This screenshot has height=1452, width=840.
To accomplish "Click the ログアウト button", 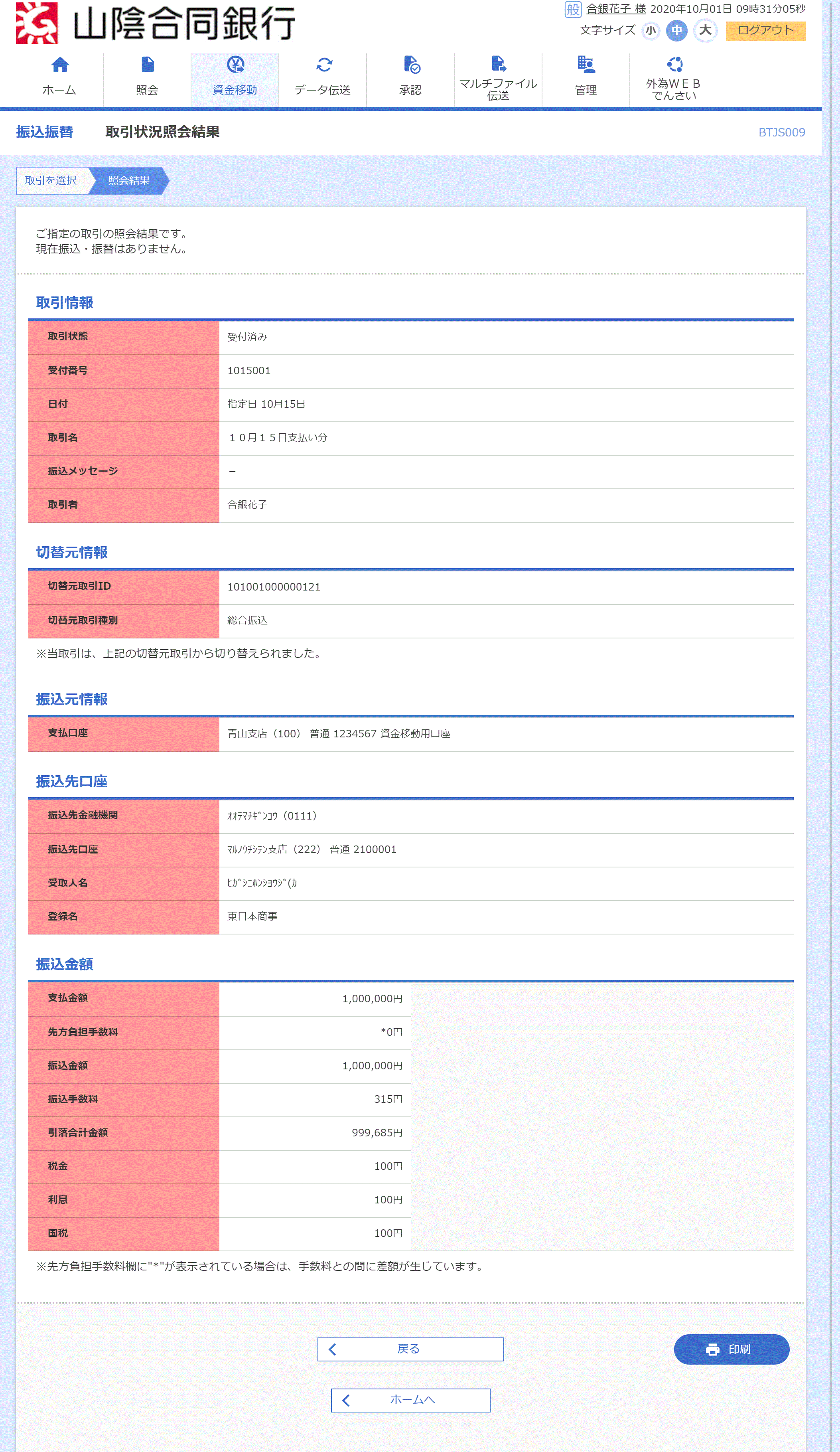I will coord(765,31).
